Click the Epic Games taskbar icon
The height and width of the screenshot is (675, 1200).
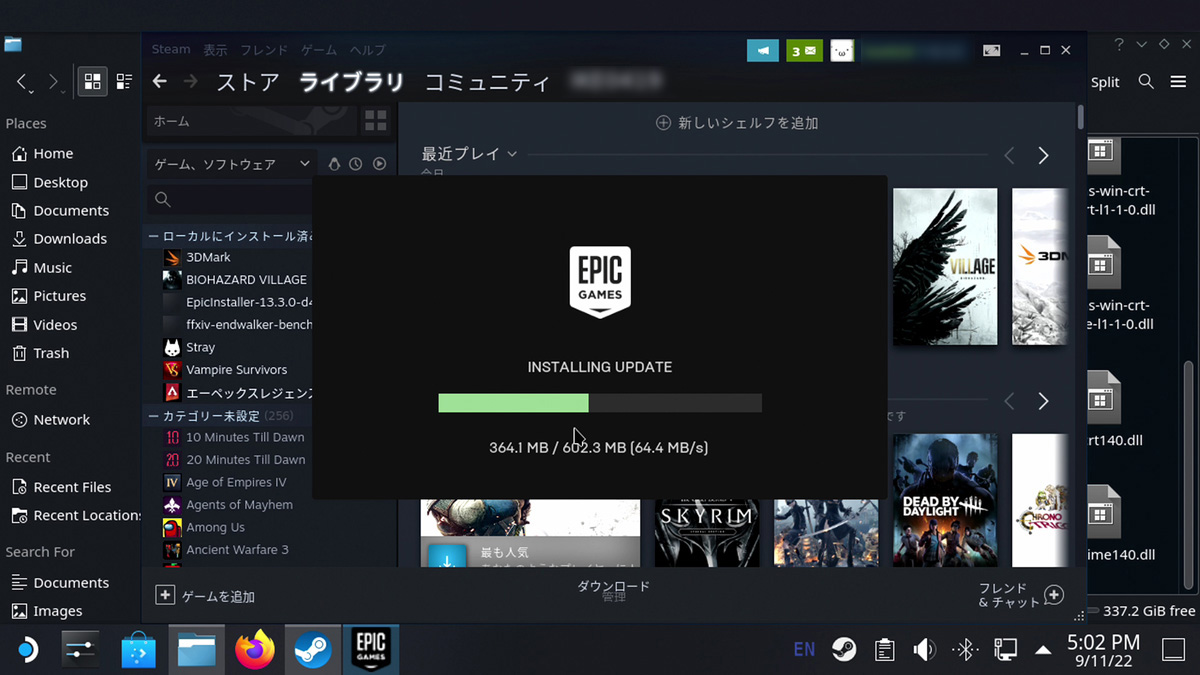point(371,650)
